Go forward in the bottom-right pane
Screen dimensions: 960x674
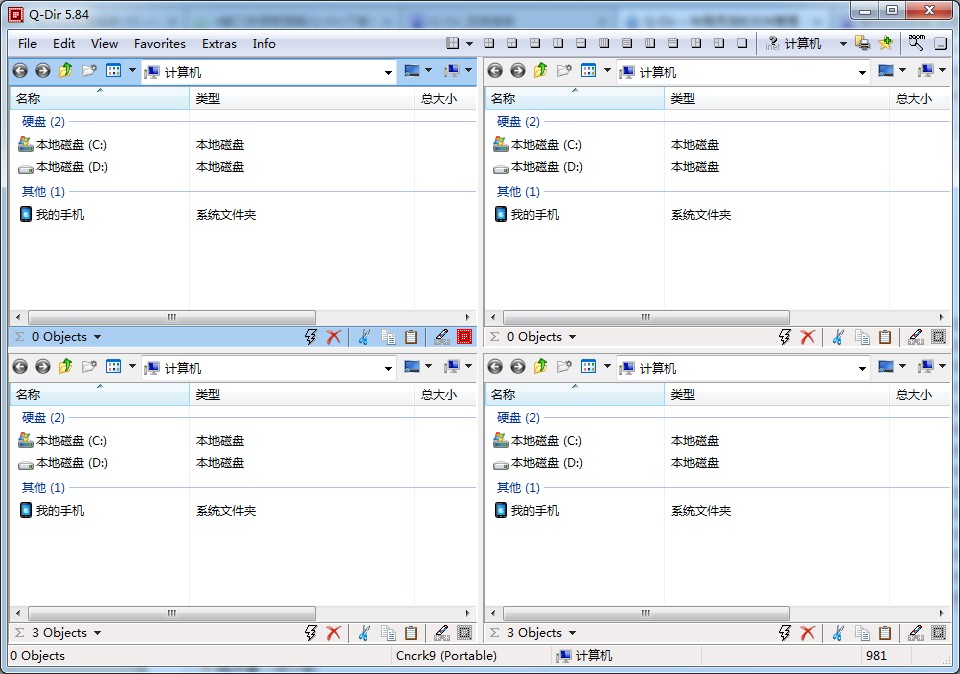pos(518,367)
